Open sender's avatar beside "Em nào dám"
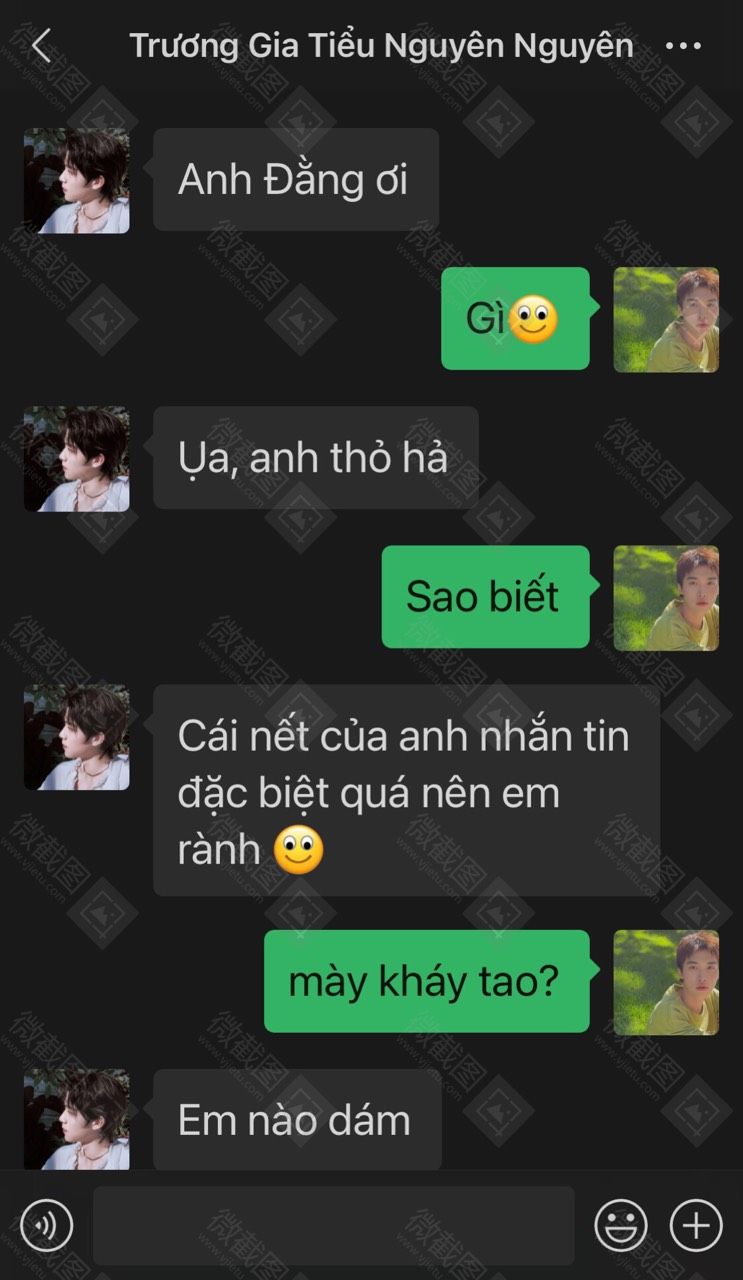 tap(77, 1119)
